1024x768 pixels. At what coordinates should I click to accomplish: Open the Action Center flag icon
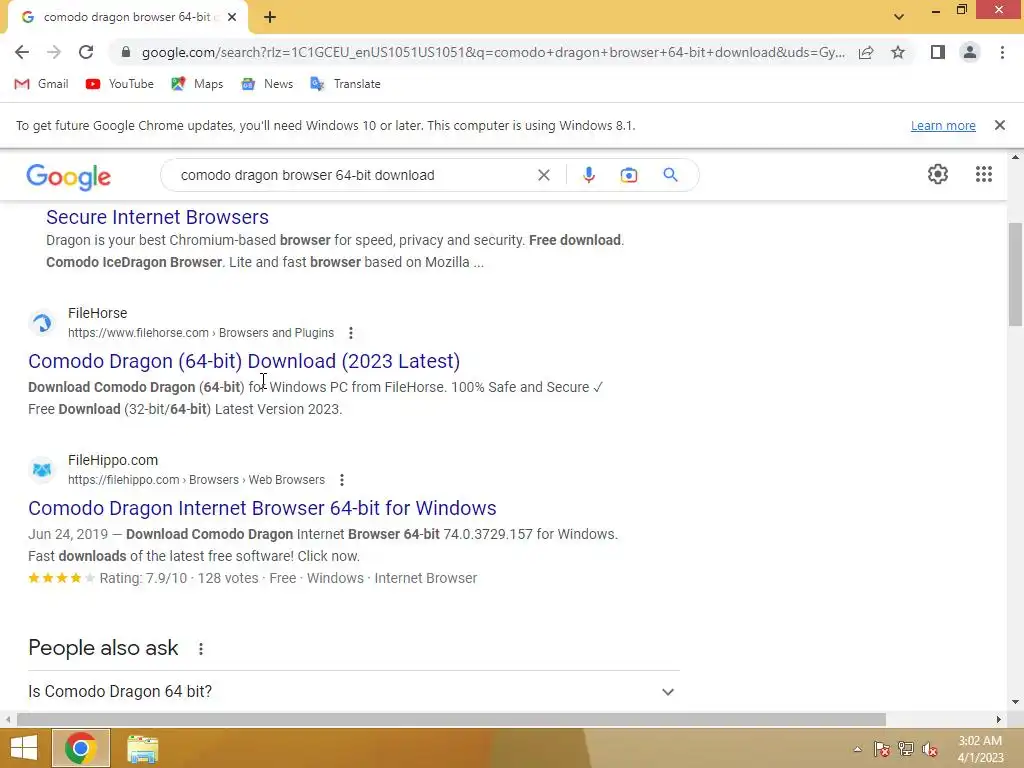click(x=882, y=749)
